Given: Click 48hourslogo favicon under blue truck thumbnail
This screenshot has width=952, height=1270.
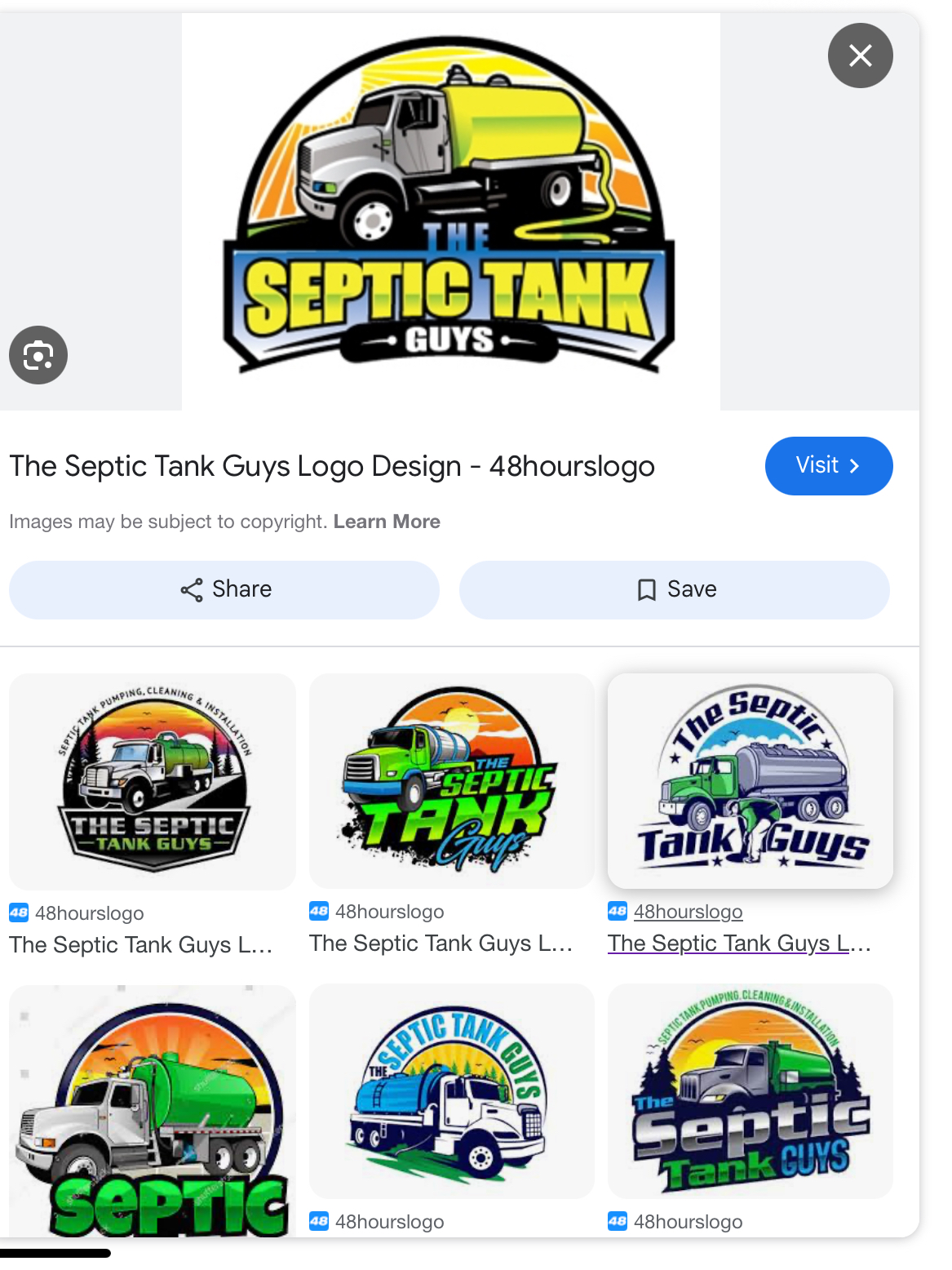Looking at the screenshot, I should point(319,1221).
